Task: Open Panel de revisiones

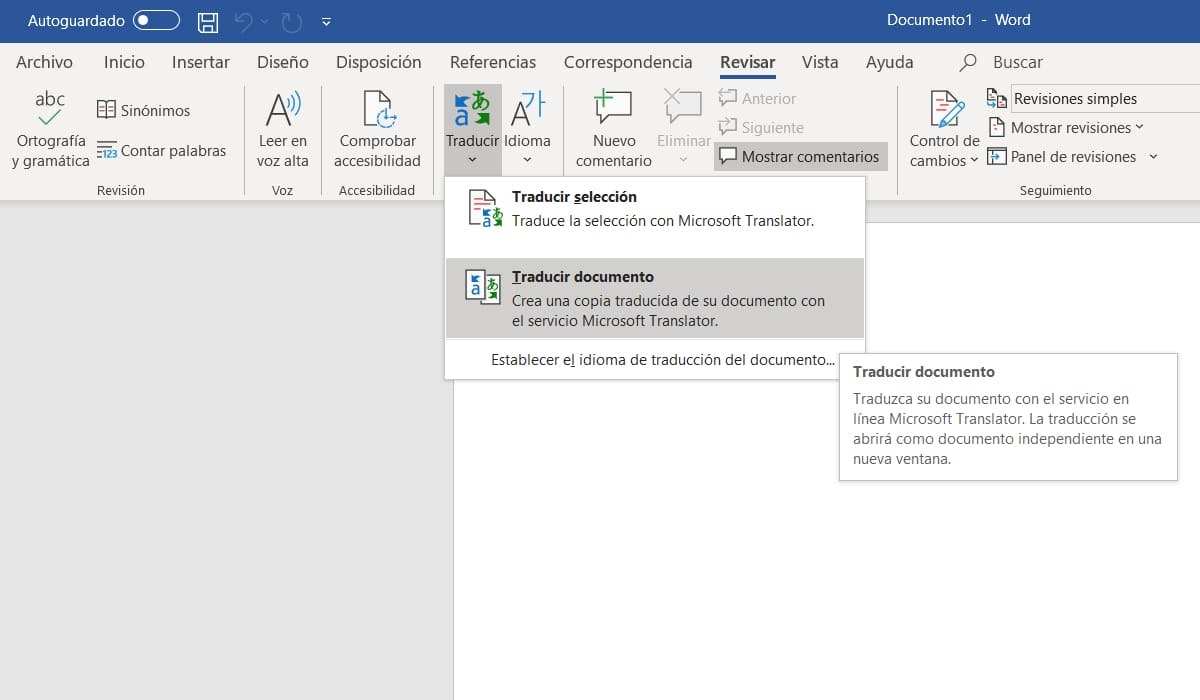Action: 1061,157
